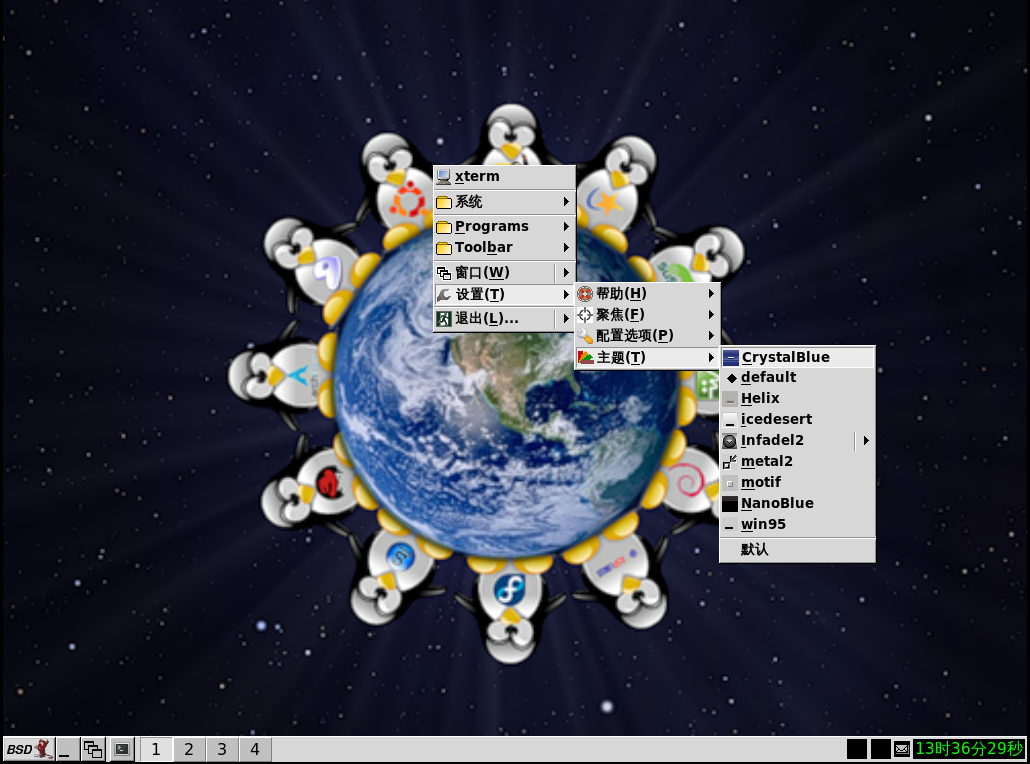Apply the CrystalBlue theme
This screenshot has width=1030, height=764.
(798, 357)
